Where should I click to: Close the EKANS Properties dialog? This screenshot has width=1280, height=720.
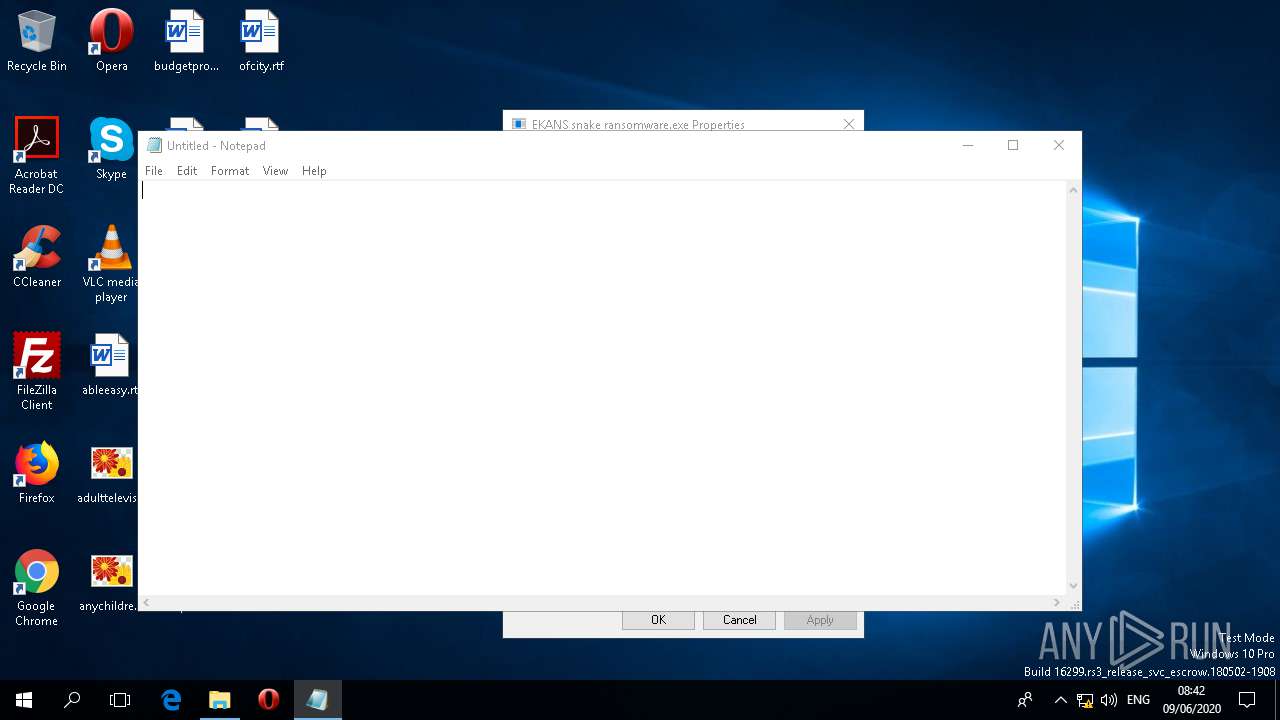[x=848, y=124]
